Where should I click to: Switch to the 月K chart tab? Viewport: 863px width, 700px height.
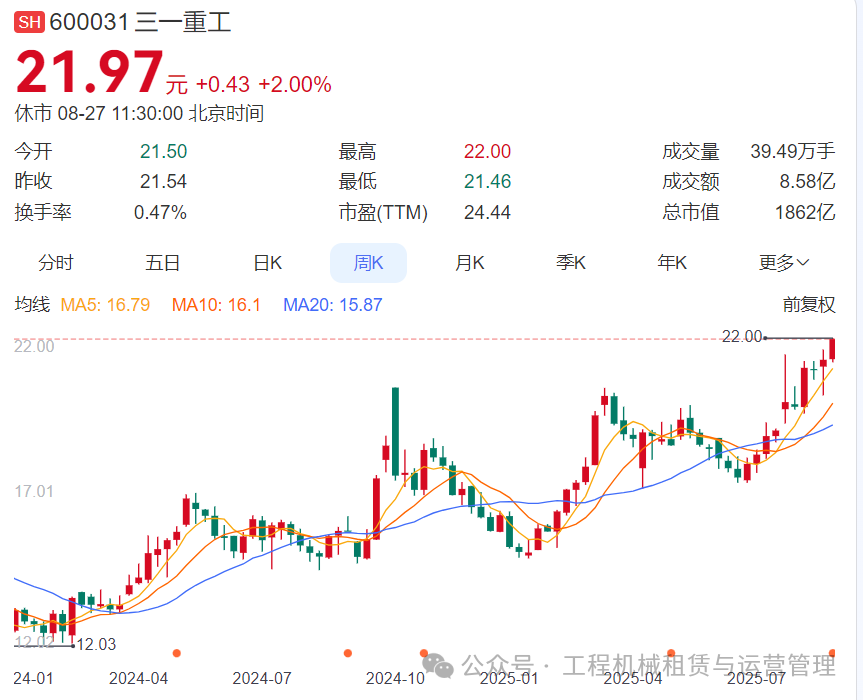(x=469, y=263)
